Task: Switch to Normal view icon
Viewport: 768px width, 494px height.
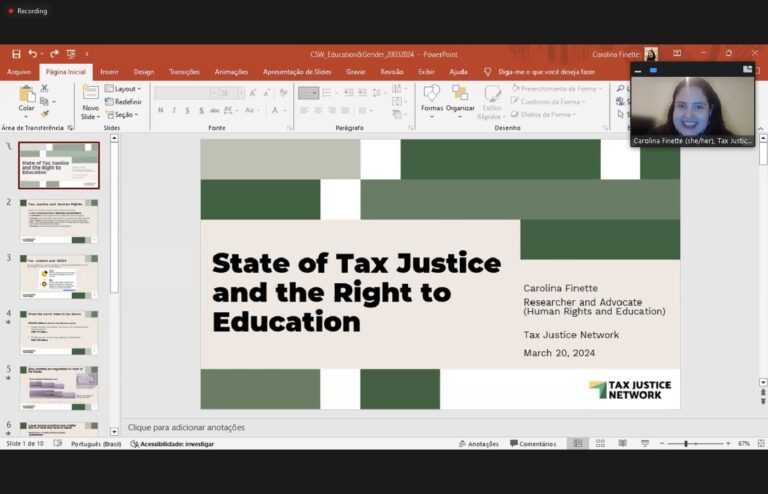Action: tap(578, 444)
